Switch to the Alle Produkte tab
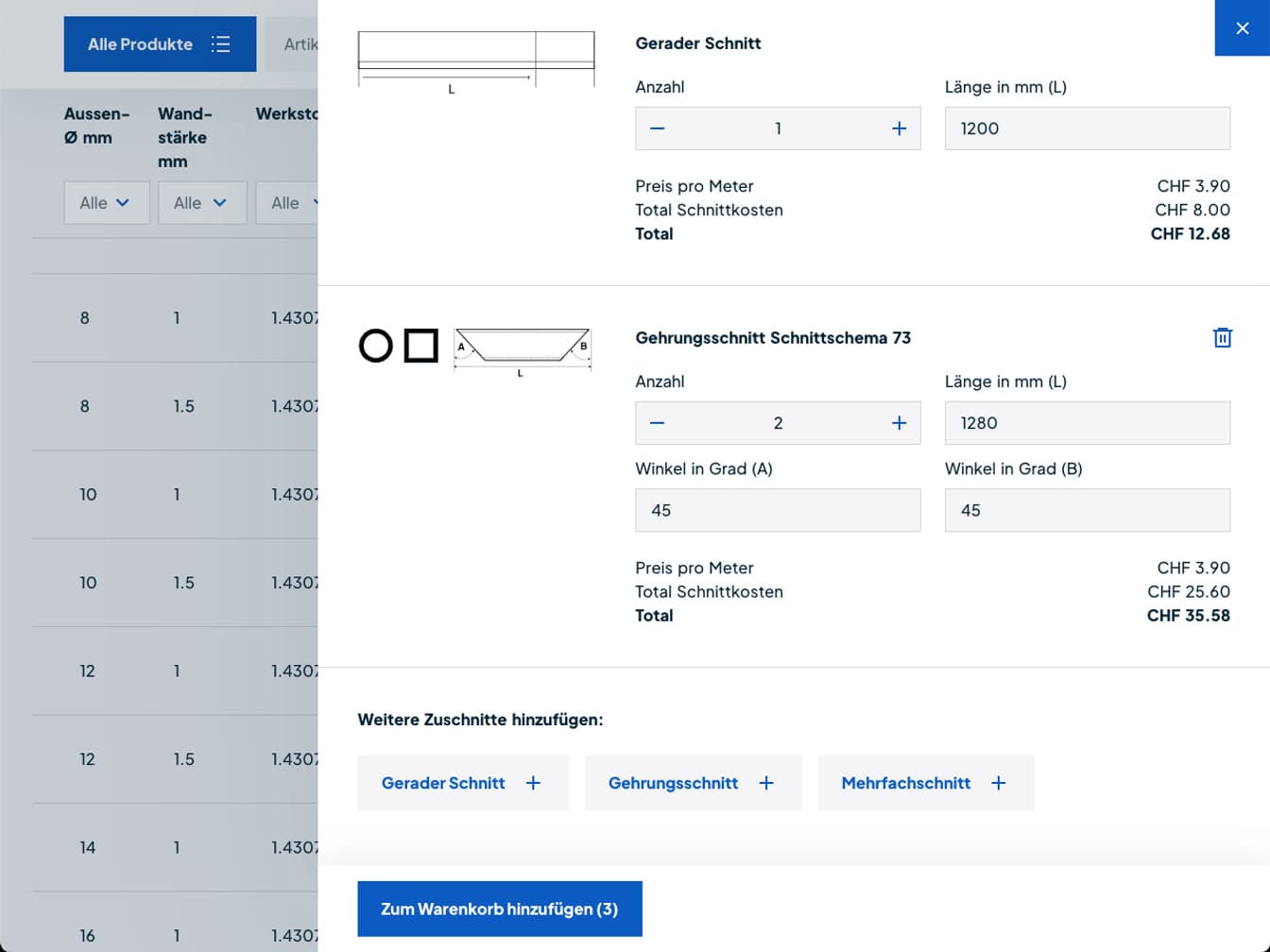 coord(160,44)
